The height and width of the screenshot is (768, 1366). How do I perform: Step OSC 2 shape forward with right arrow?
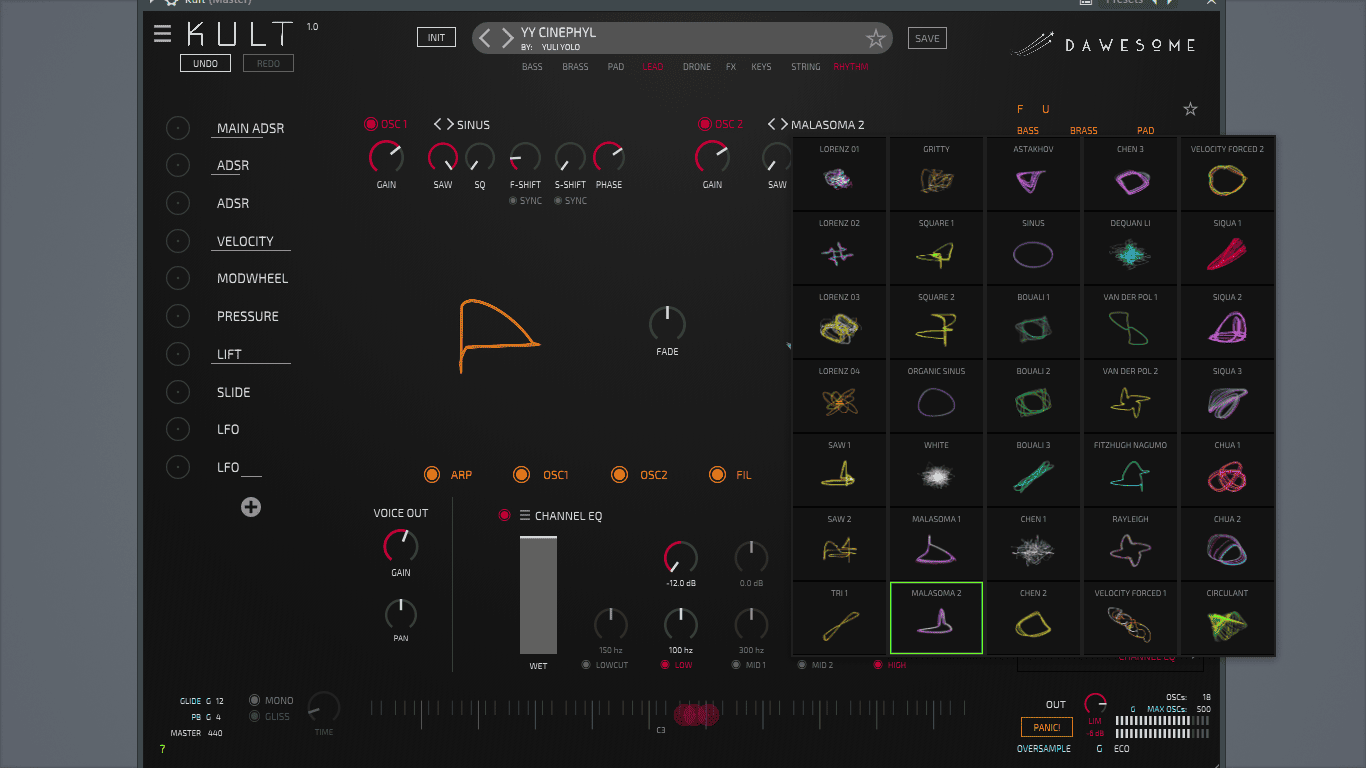click(783, 124)
